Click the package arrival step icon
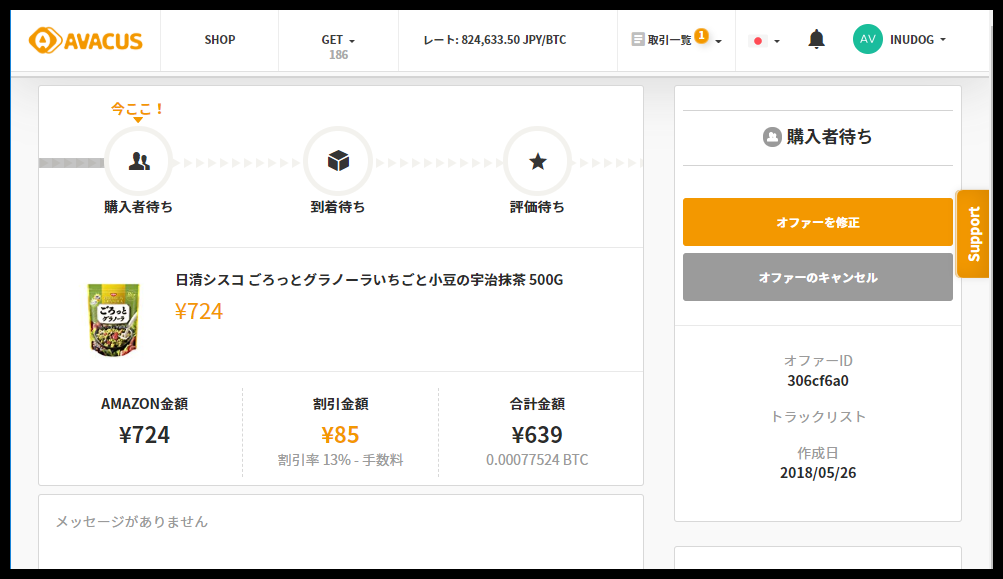 pos(338,161)
